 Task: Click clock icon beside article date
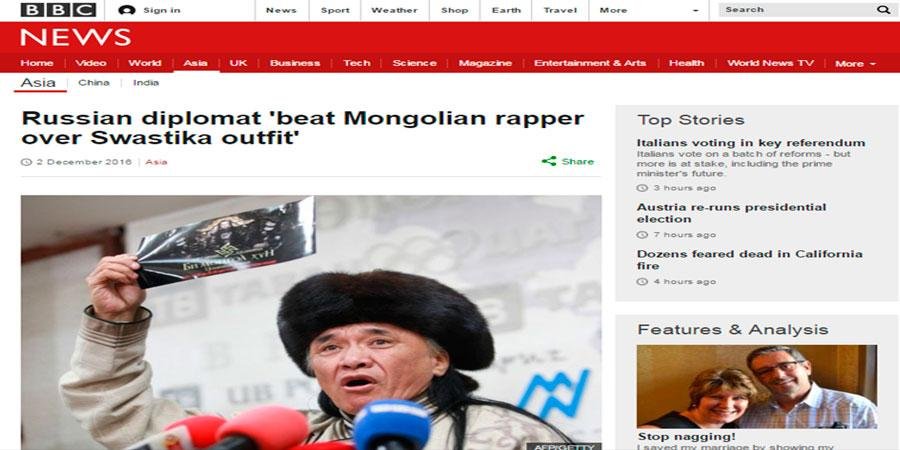coord(26,162)
